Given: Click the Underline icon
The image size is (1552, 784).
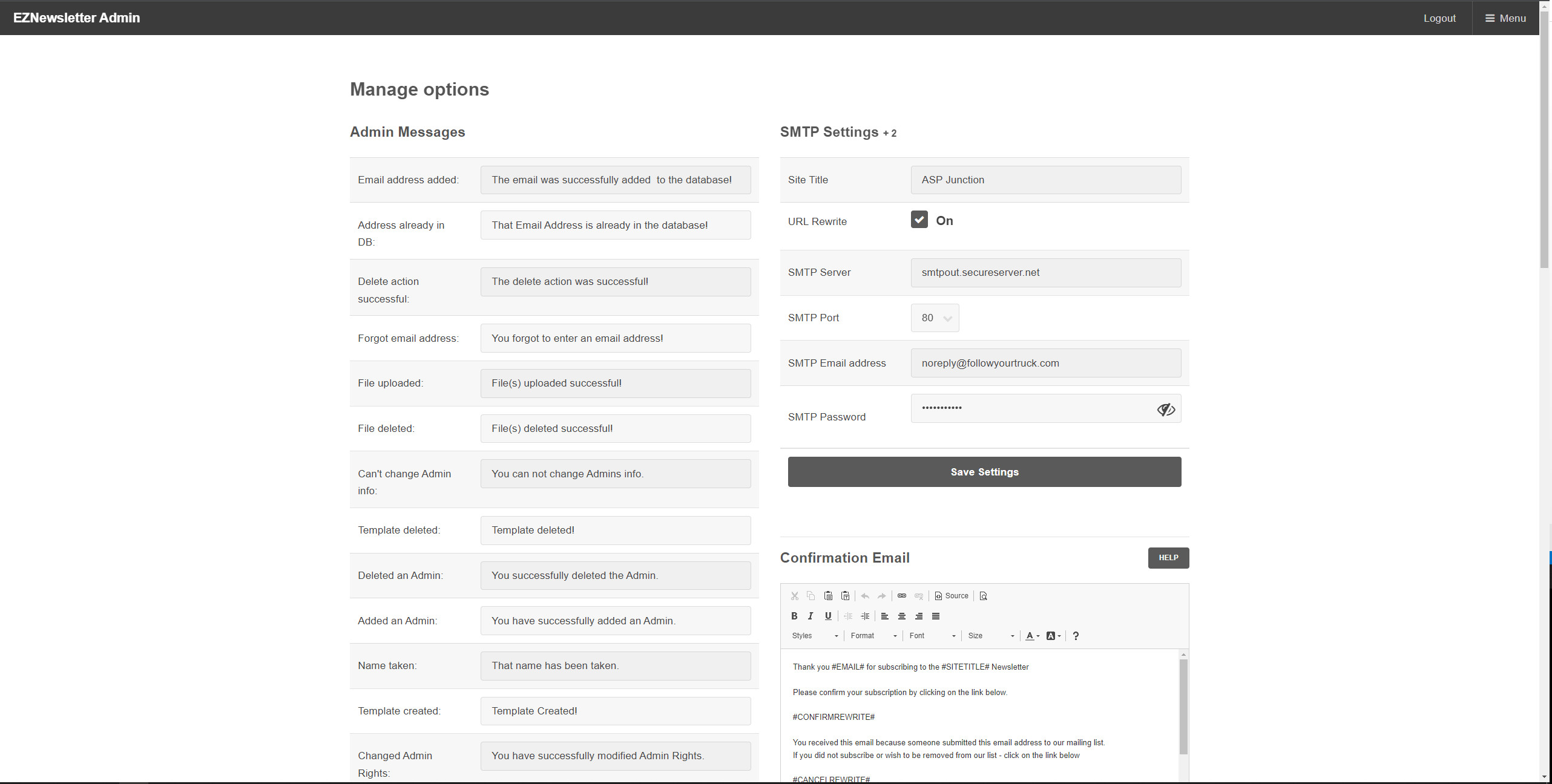Looking at the screenshot, I should pyautogui.click(x=827, y=616).
